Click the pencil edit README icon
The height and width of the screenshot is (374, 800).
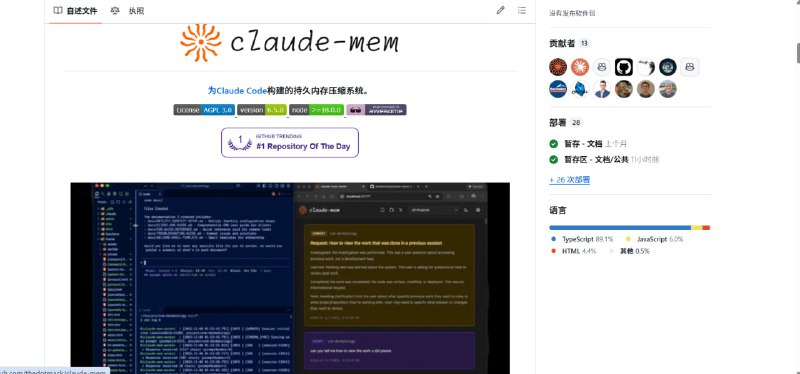(500, 10)
